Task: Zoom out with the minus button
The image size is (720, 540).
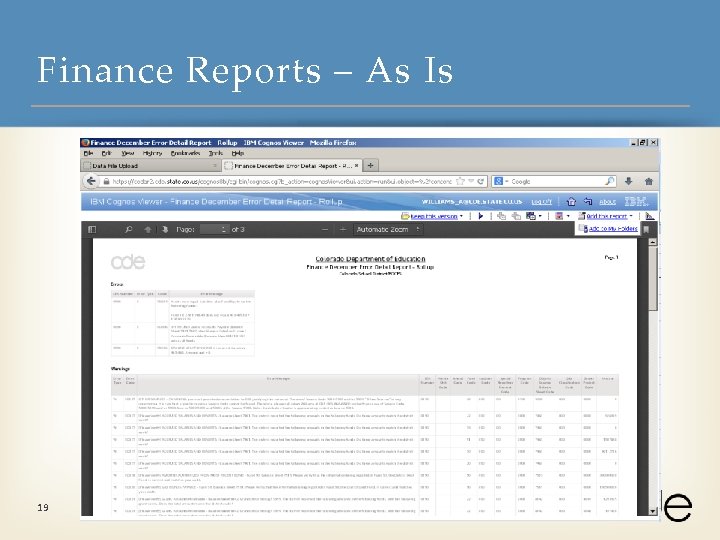Action: pyautogui.click(x=325, y=229)
